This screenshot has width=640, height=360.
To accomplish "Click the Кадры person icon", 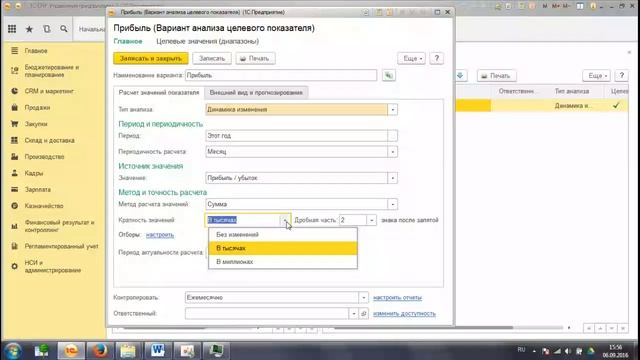I will click(15, 173).
